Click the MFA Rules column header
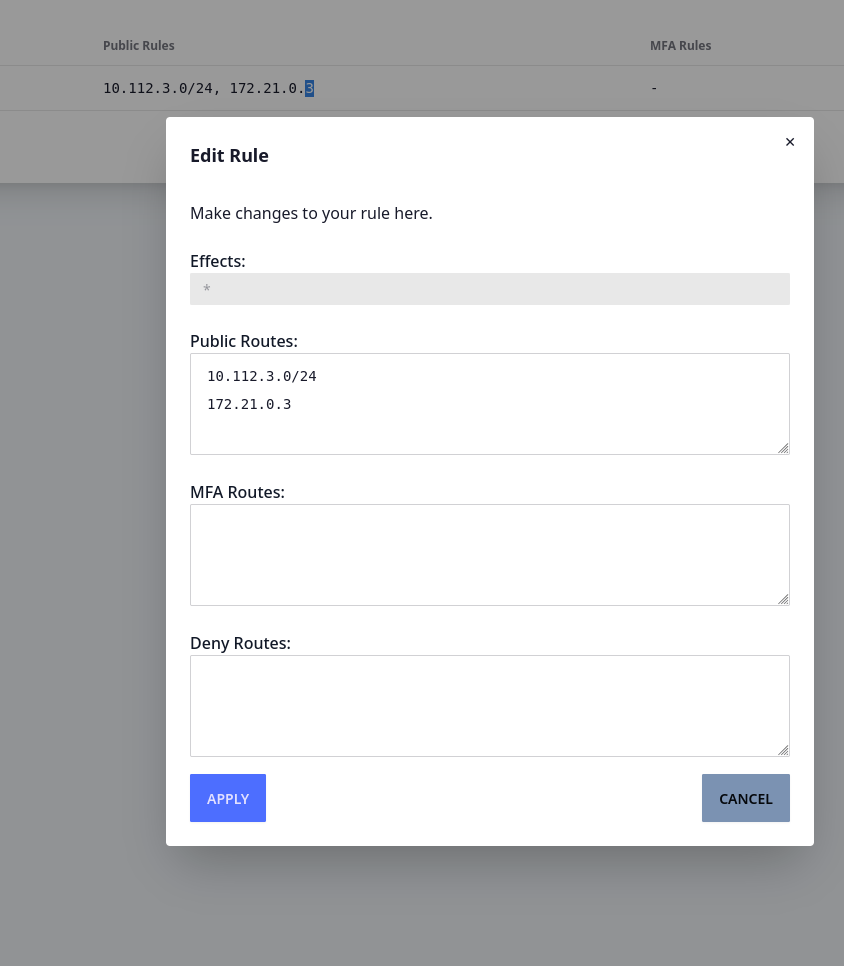 [x=680, y=46]
